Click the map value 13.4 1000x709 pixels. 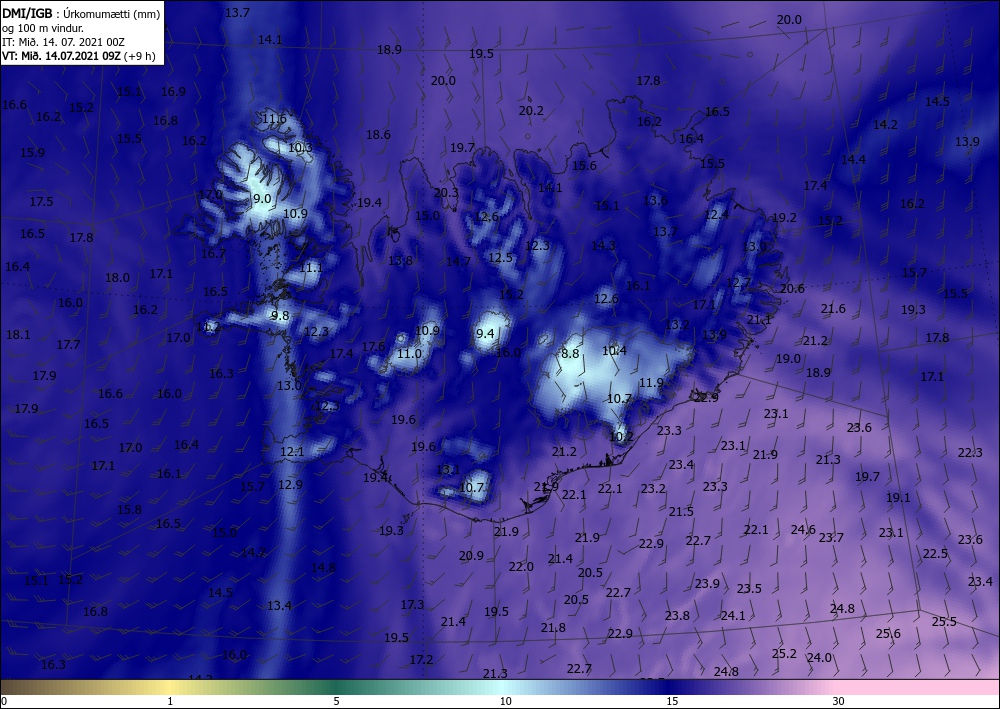click(279, 606)
